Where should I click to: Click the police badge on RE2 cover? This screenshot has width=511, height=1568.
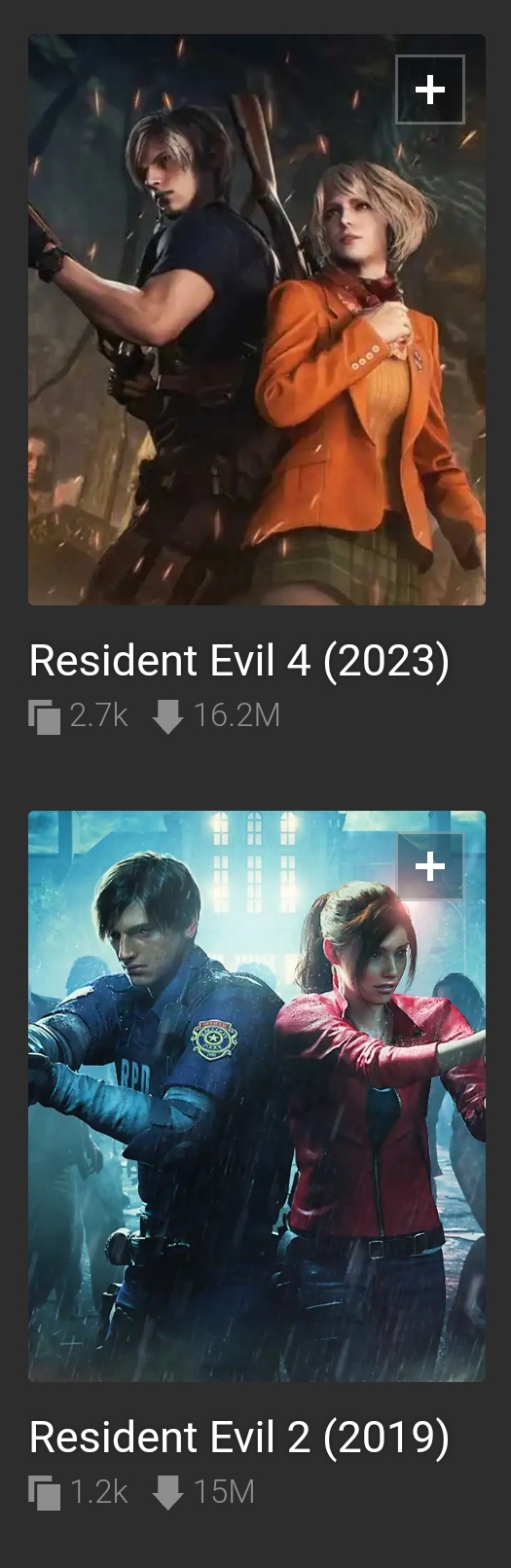(214, 1039)
